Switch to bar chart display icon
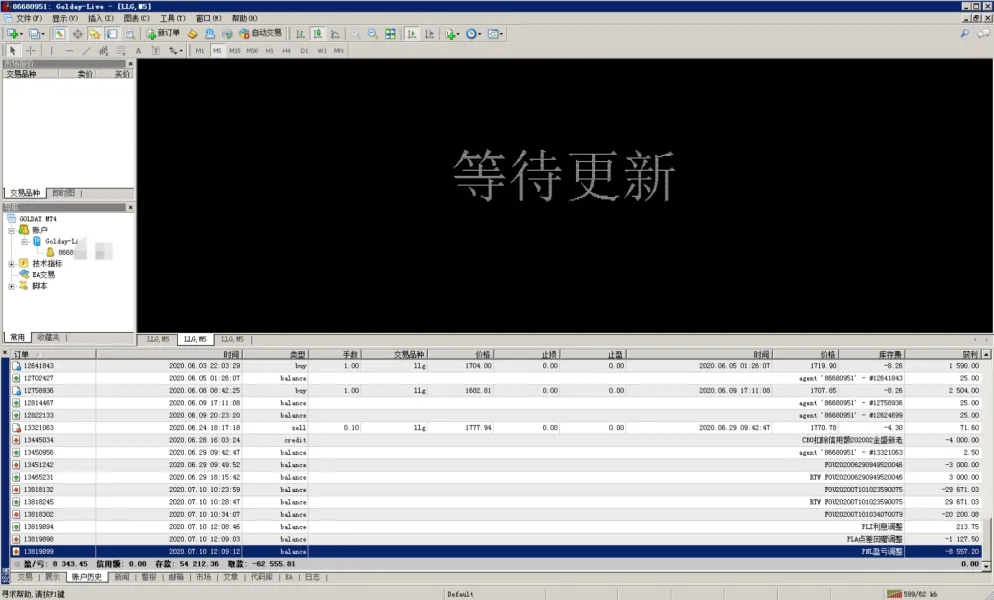The image size is (994, 600). point(300,34)
